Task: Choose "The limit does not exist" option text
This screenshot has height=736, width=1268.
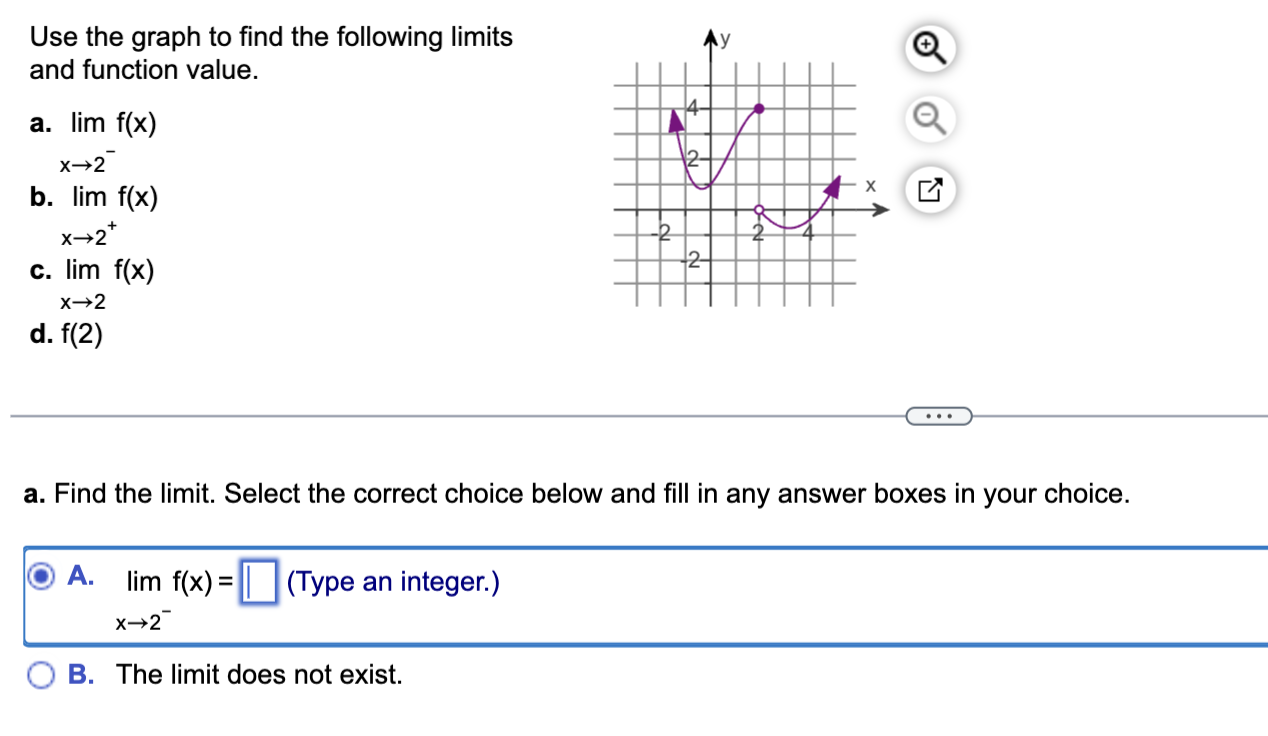Action: (x=260, y=675)
